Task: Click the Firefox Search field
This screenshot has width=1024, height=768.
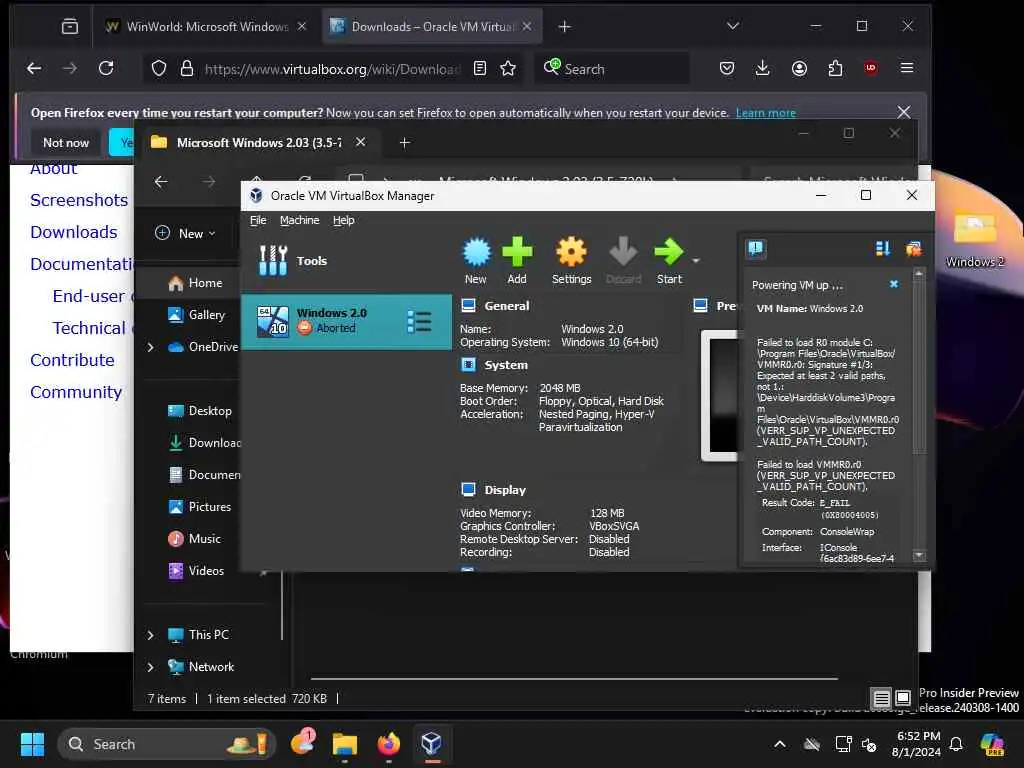Action: tap(613, 69)
